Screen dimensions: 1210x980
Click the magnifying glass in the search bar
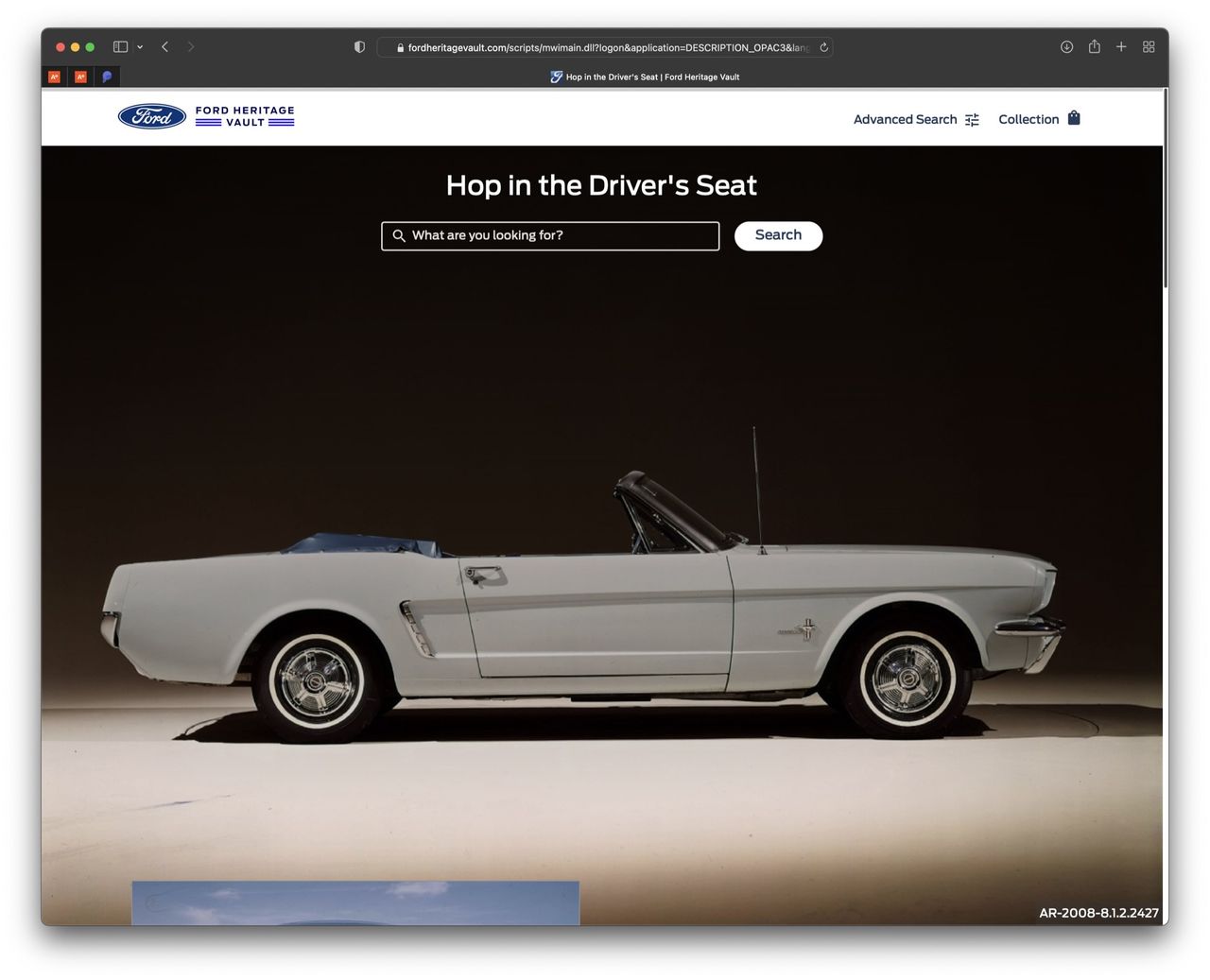(398, 235)
